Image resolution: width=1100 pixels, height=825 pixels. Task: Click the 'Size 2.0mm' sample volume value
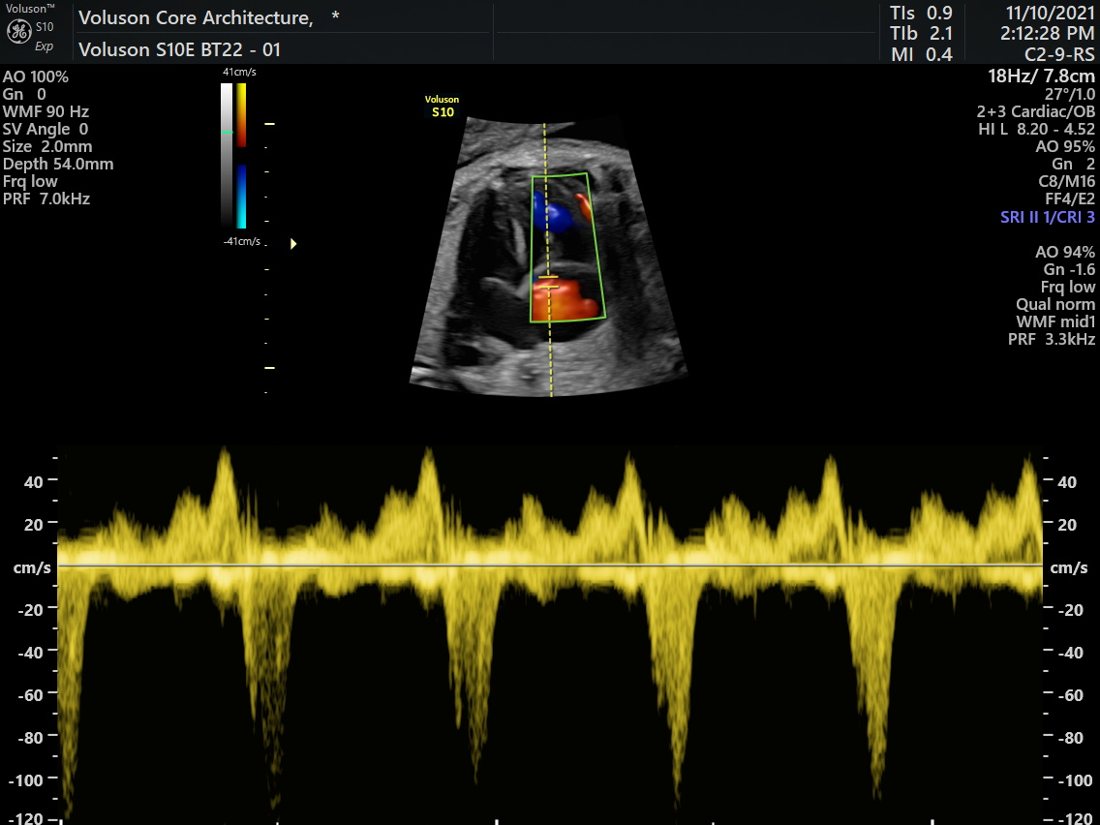pyautogui.click(x=48, y=147)
